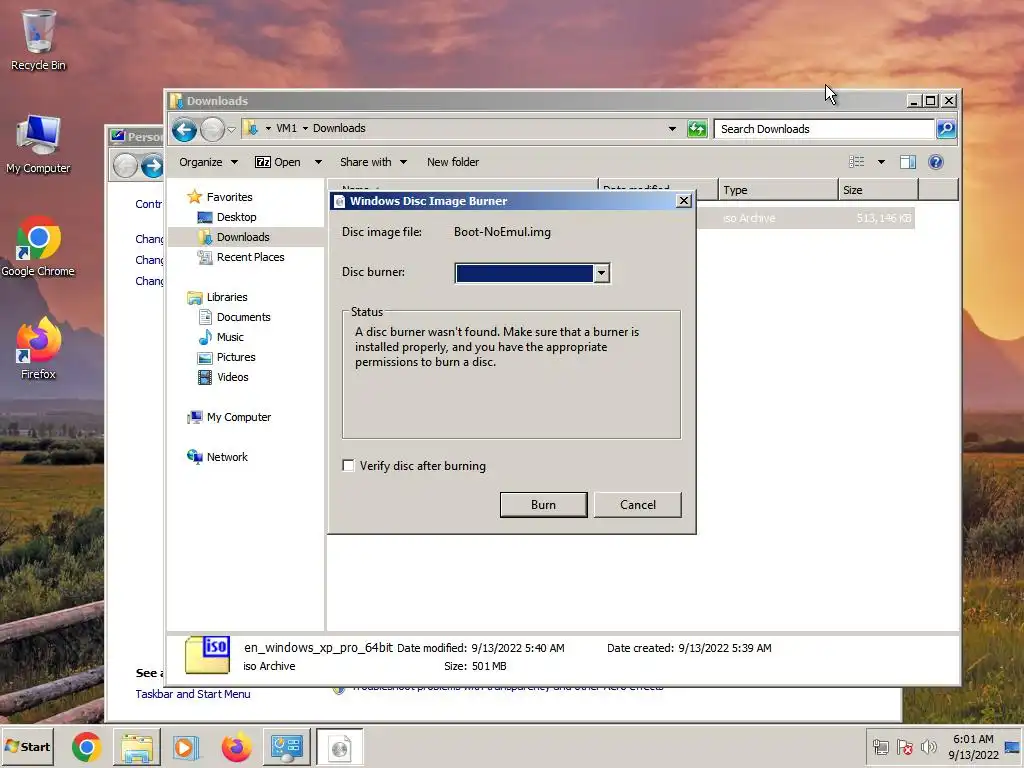Click the folder icon in the address bar
Image resolution: width=1024 pixels, height=768 pixels.
pyautogui.click(x=250, y=128)
